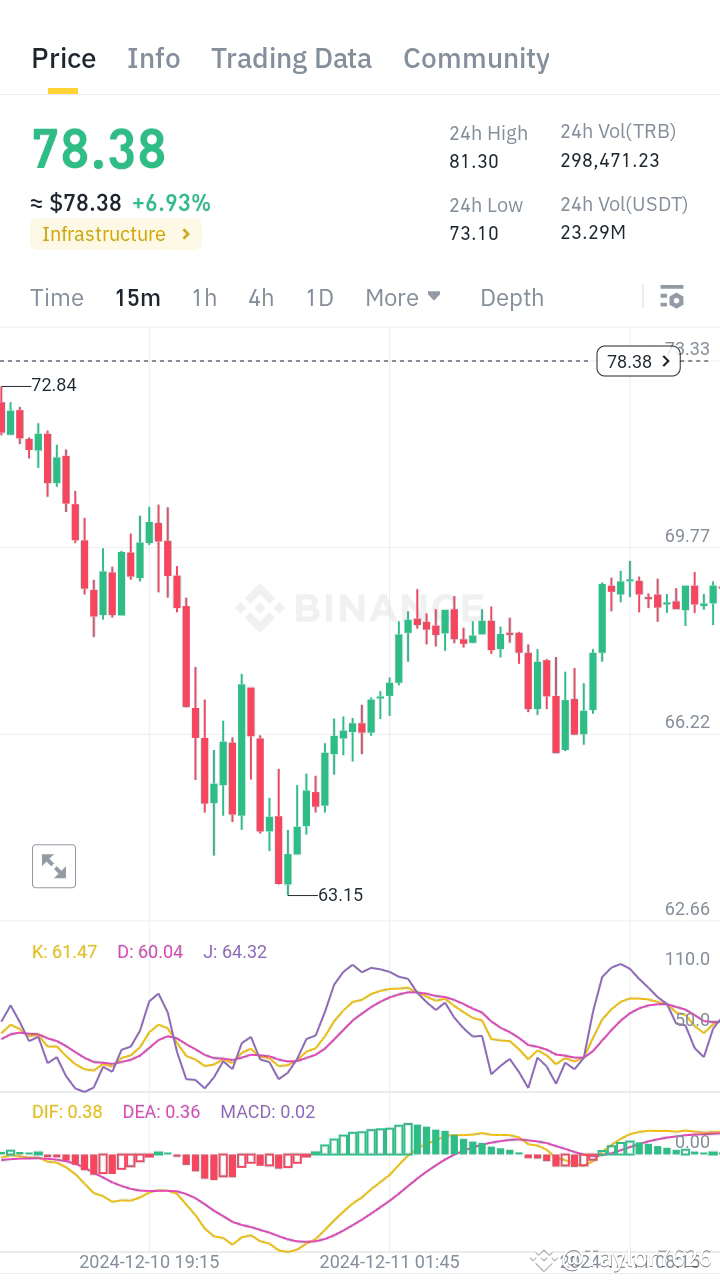Viewport: 720px width, 1281px height.
Task: Select the 4h timeframe
Action: click(260, 297)
